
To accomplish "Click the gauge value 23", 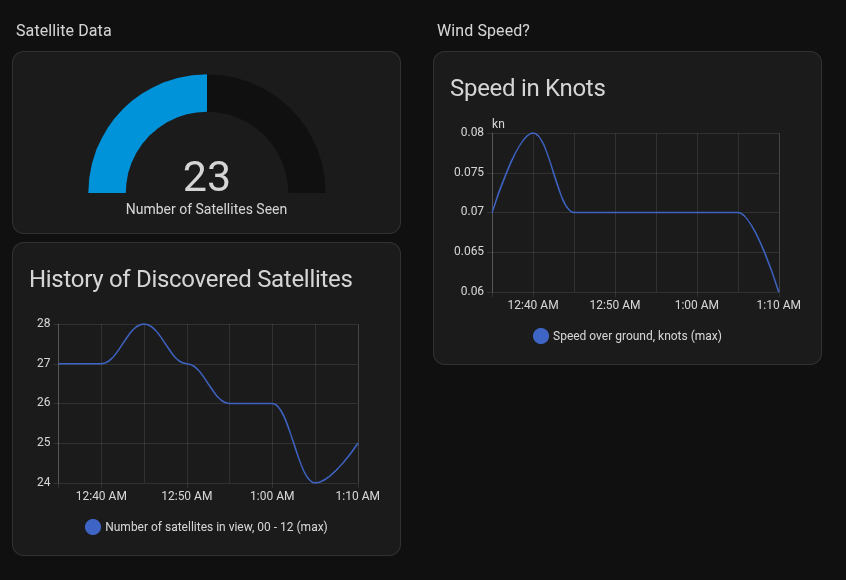I will [207, 177].
